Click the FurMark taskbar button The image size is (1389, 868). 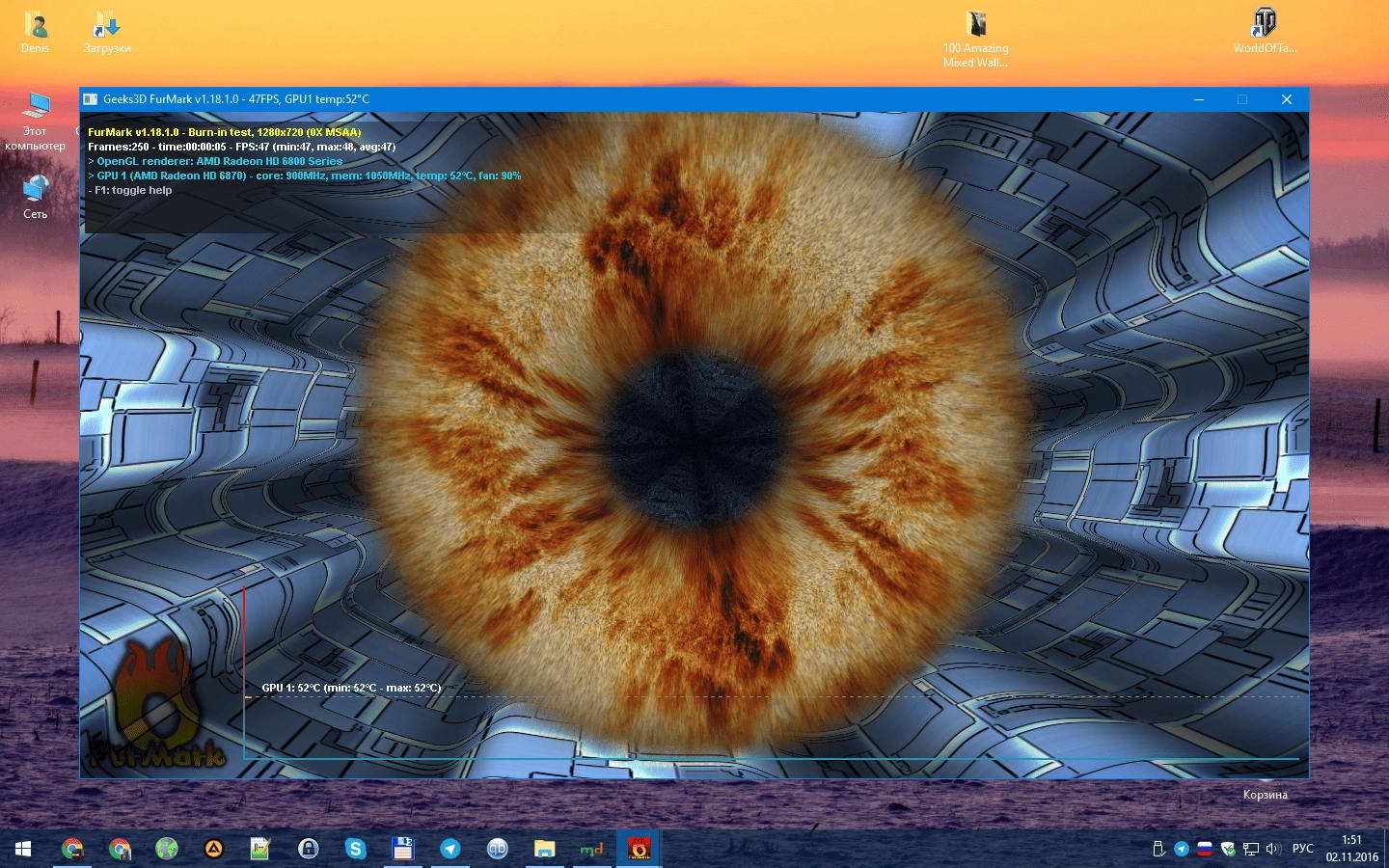point(639,849)
